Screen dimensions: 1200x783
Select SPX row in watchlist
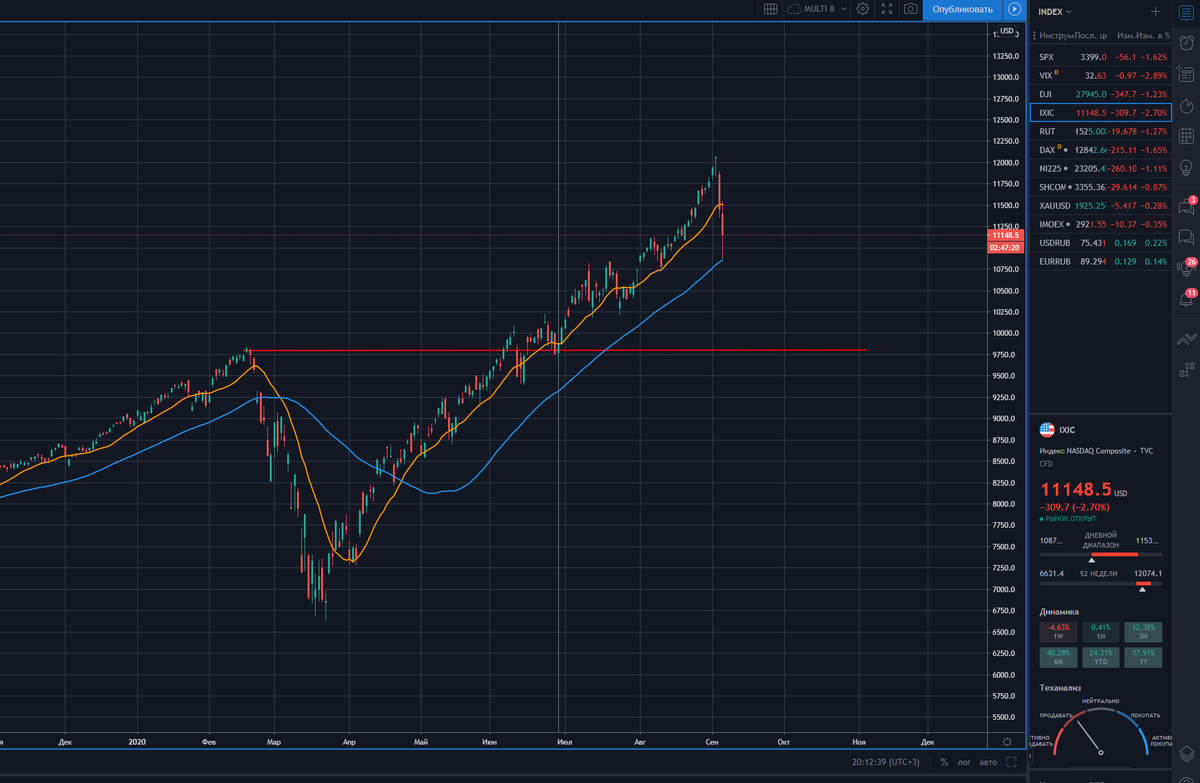coord(1100,57)
